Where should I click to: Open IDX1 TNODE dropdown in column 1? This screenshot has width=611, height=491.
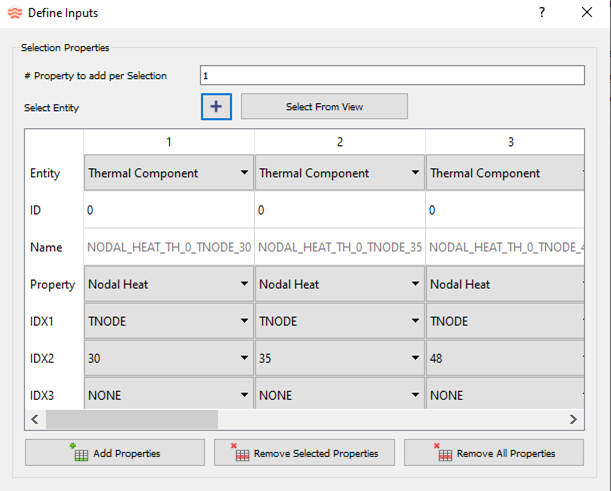tap(168, 321)
